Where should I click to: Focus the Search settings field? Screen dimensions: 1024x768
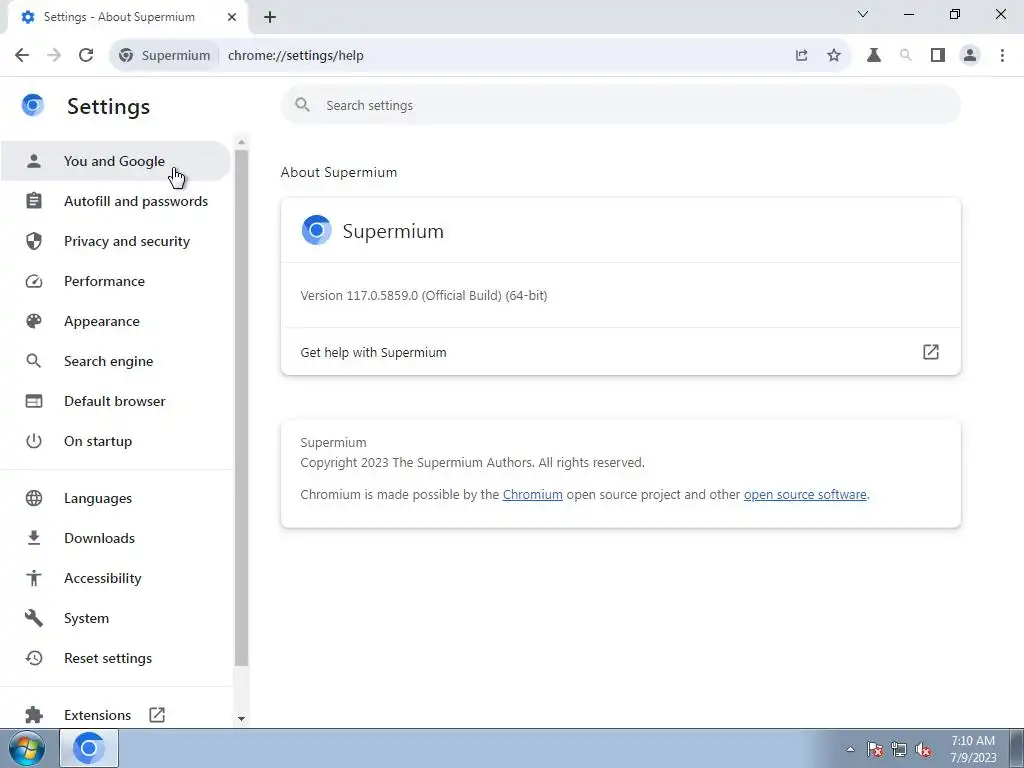[x=620, y=105]
